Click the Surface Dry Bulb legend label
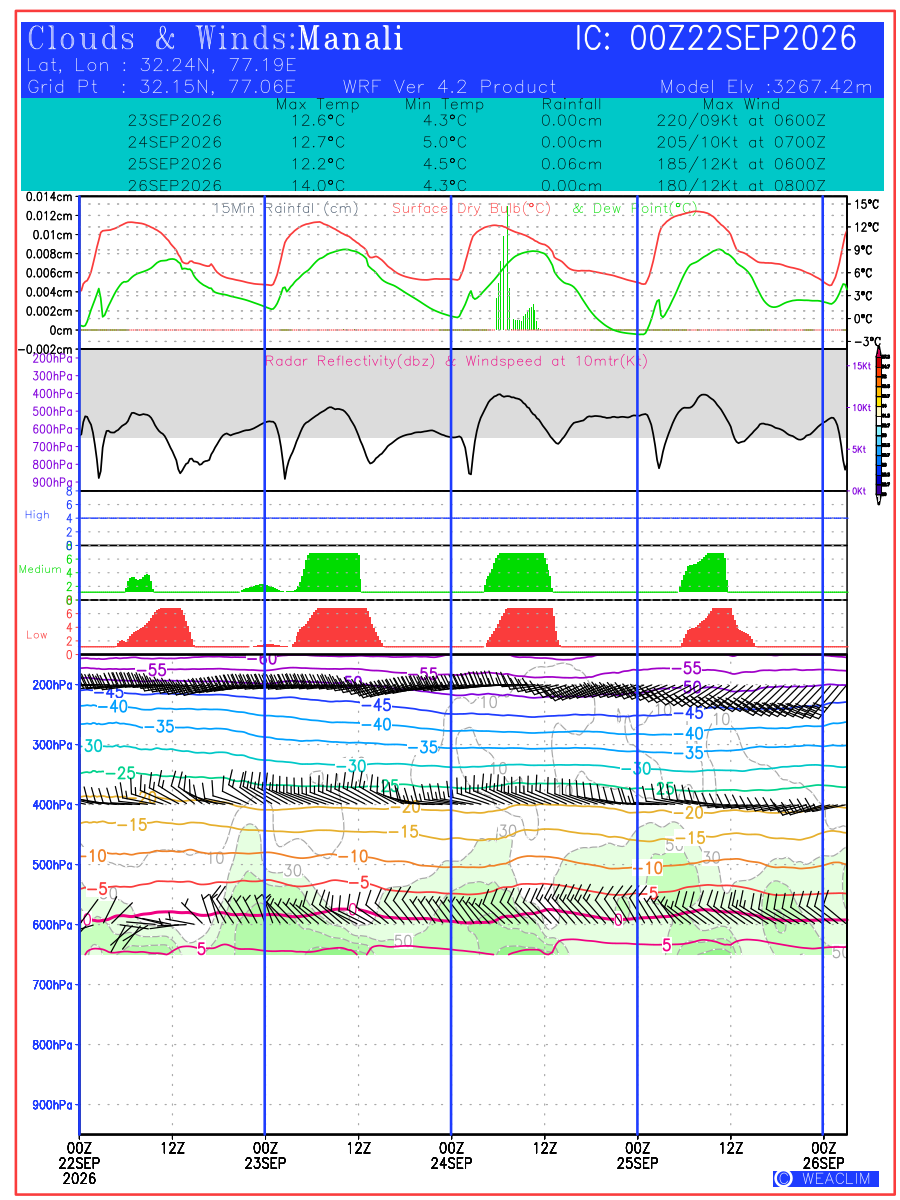The image size is (900, 1200). pos(472,208)
